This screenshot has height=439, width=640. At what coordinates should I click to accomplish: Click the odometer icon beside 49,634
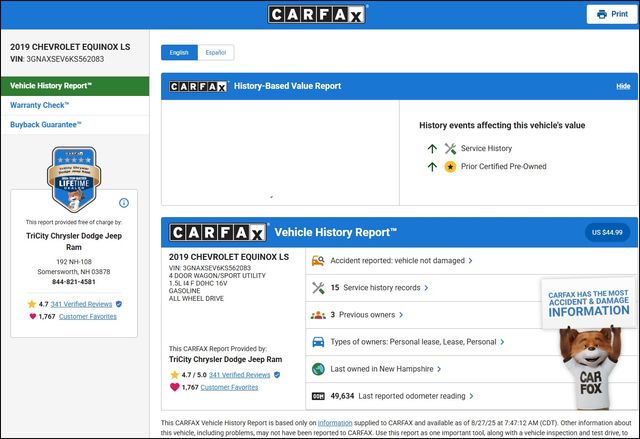click(x=318, y=396)
